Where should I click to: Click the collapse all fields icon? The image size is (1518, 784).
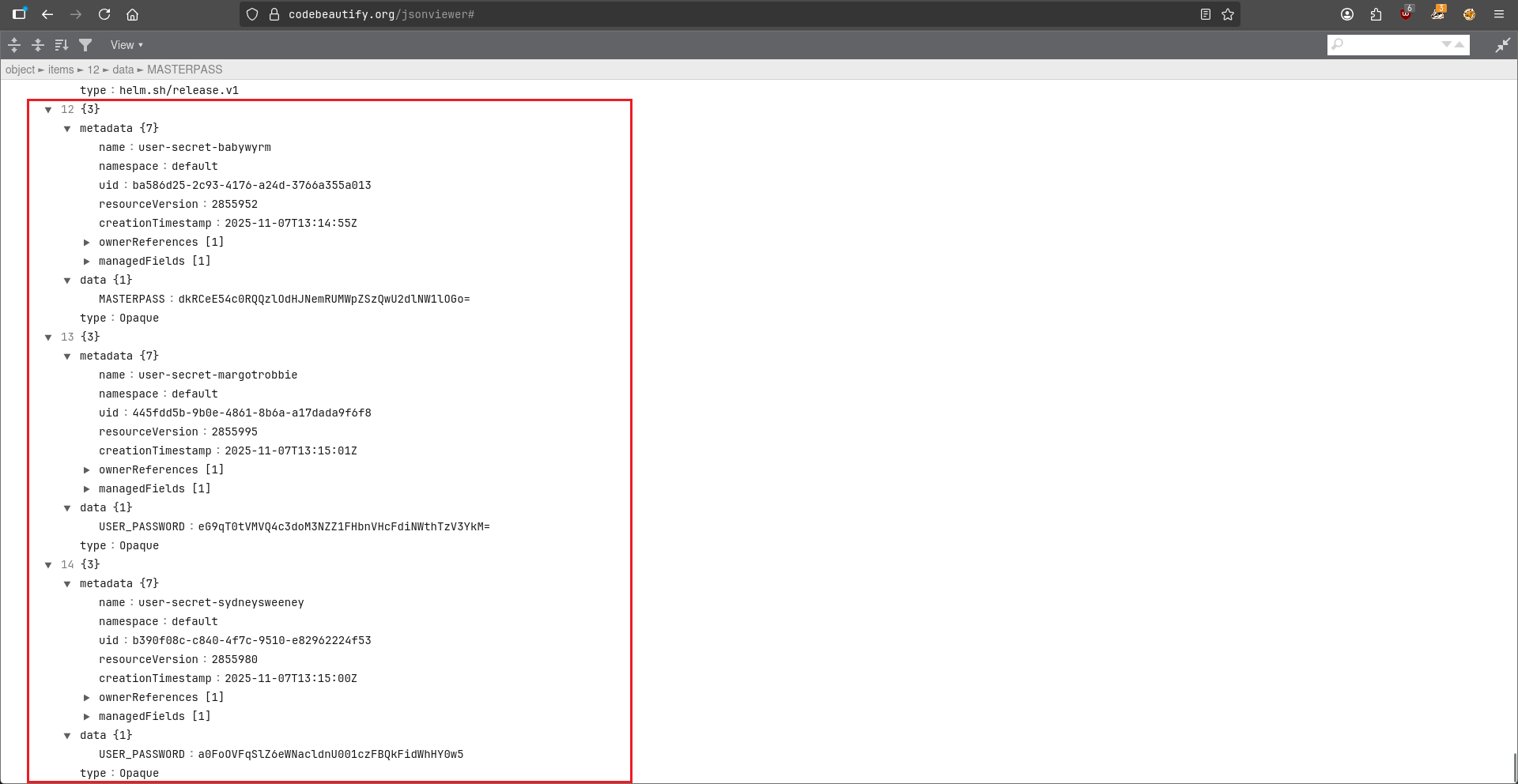pyautogui.click(x=37, y=45)
